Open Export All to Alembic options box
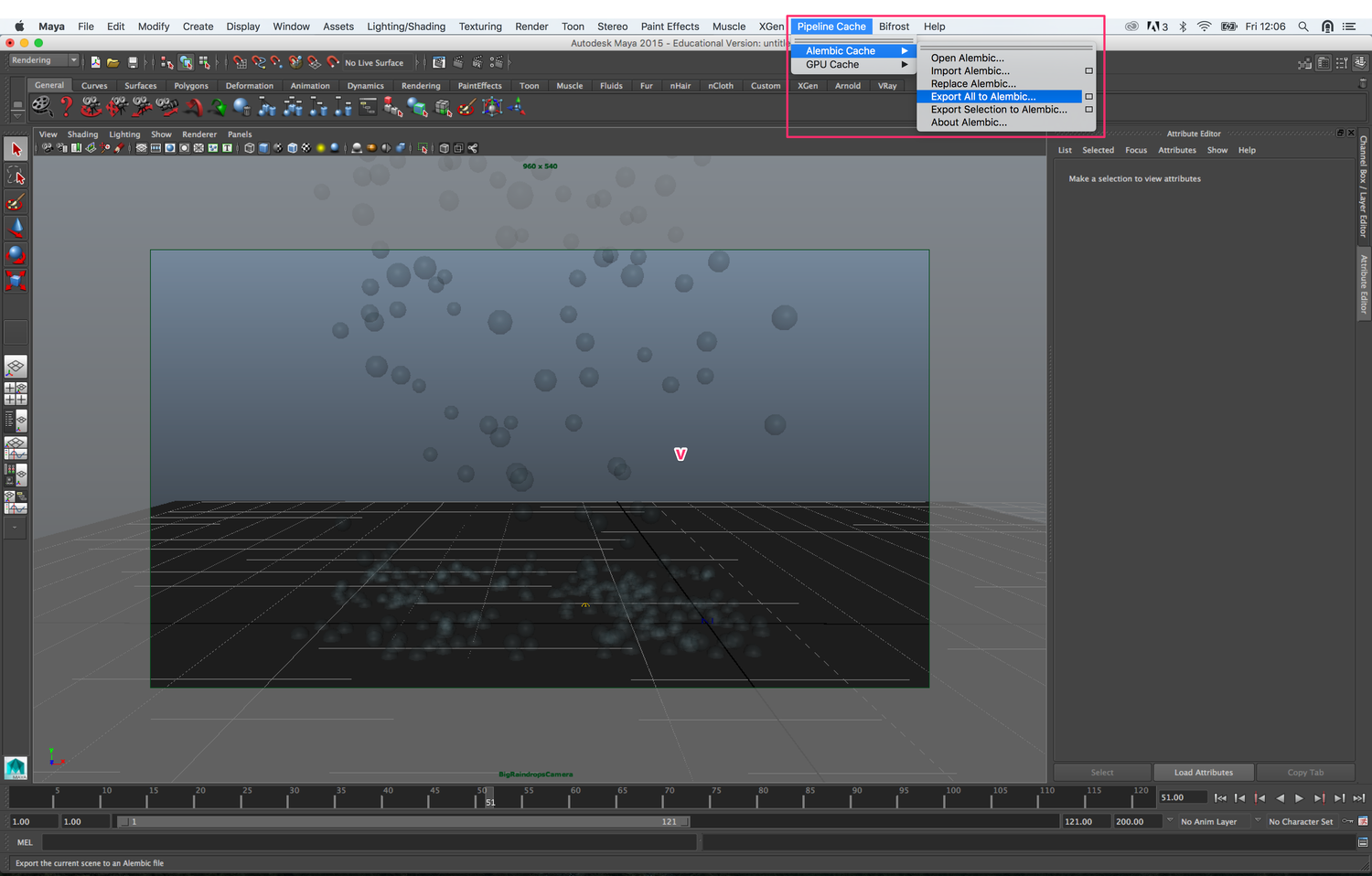 (1088, 96)
